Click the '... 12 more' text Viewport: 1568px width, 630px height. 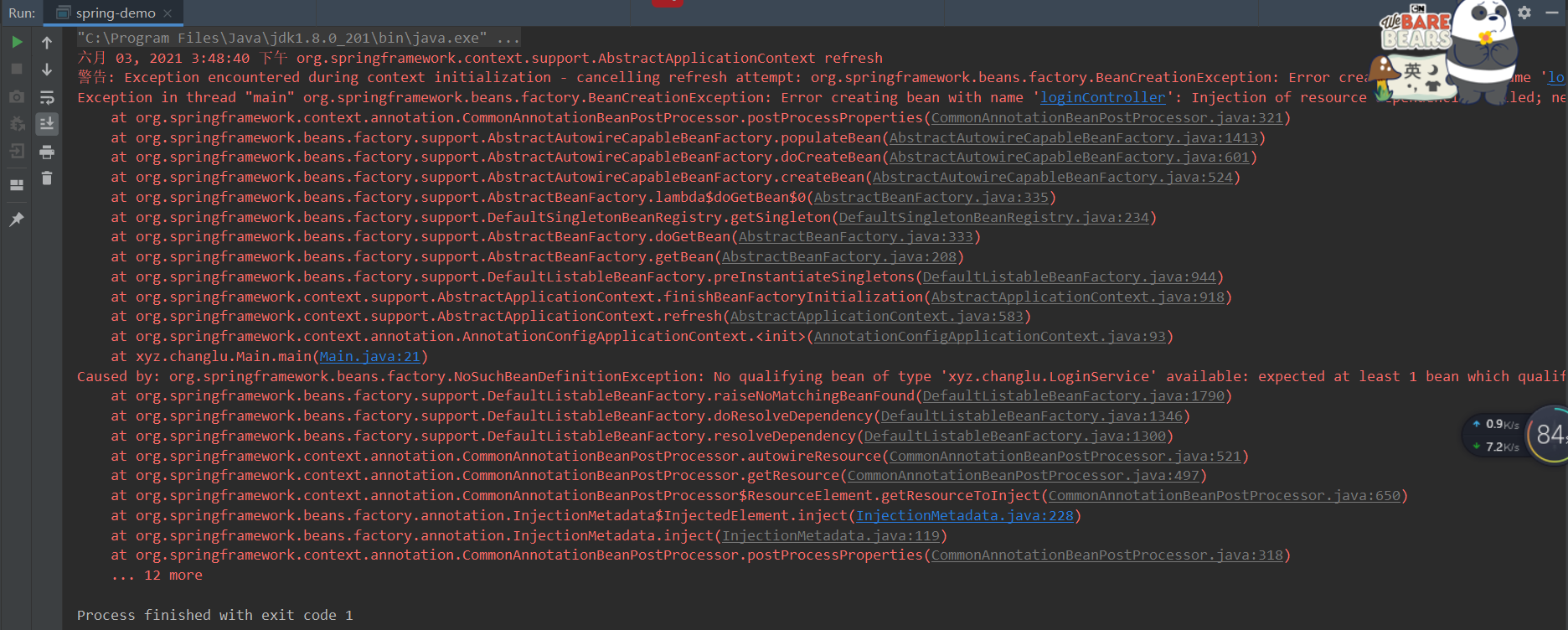coord(157,575)
